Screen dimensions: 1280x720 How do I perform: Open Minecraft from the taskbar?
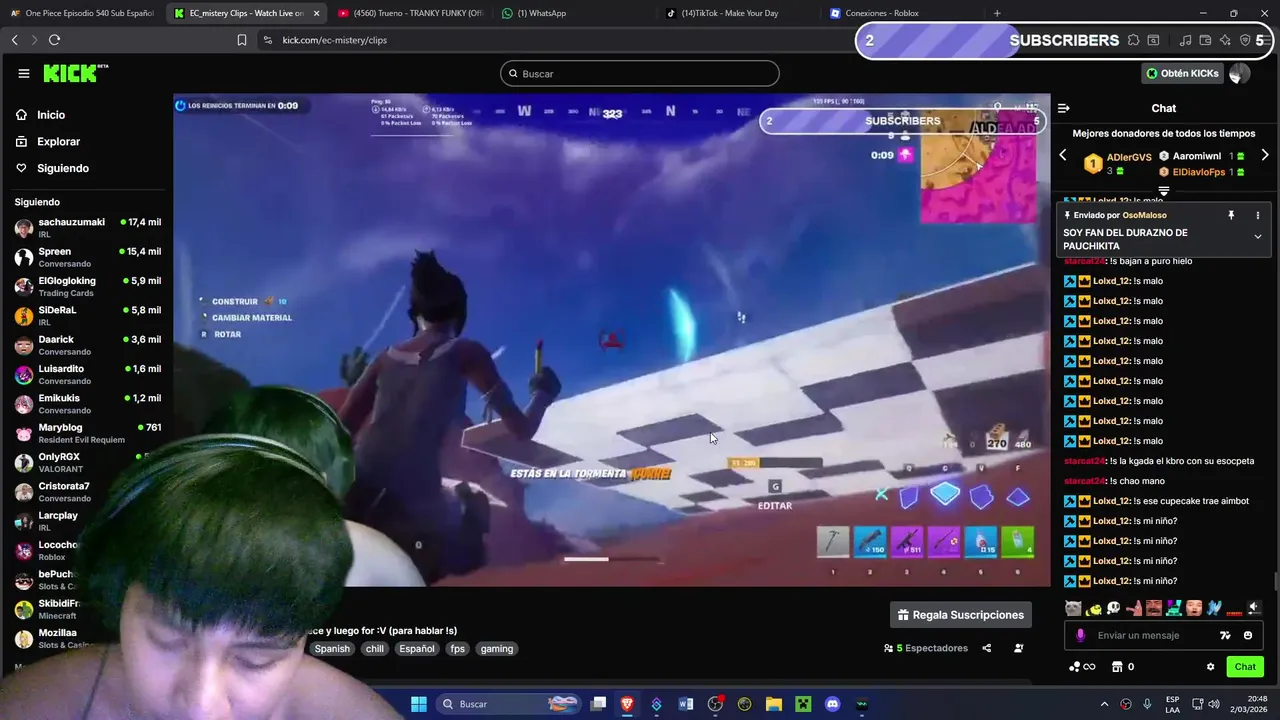click(803, 704)
